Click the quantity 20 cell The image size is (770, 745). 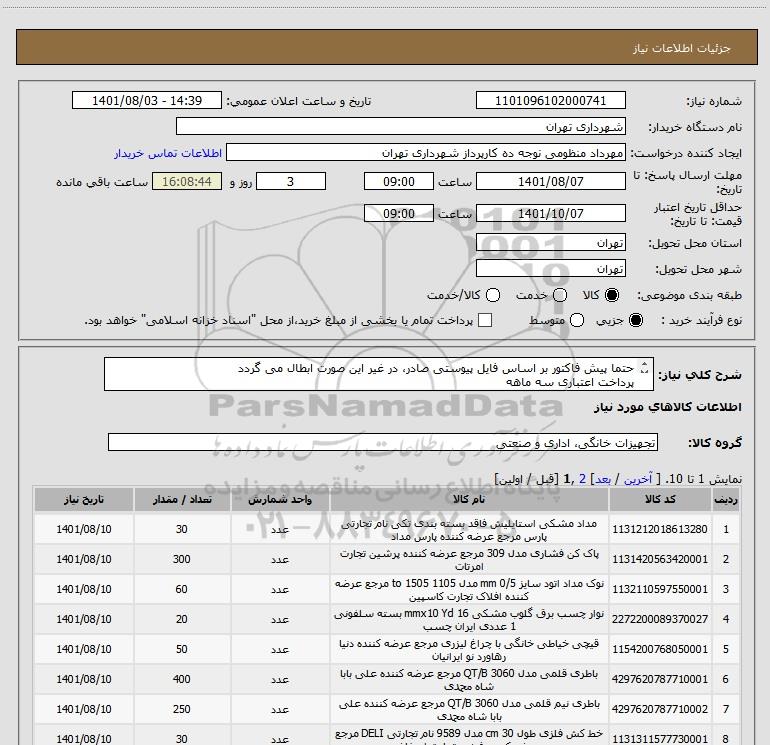(182, 619)
